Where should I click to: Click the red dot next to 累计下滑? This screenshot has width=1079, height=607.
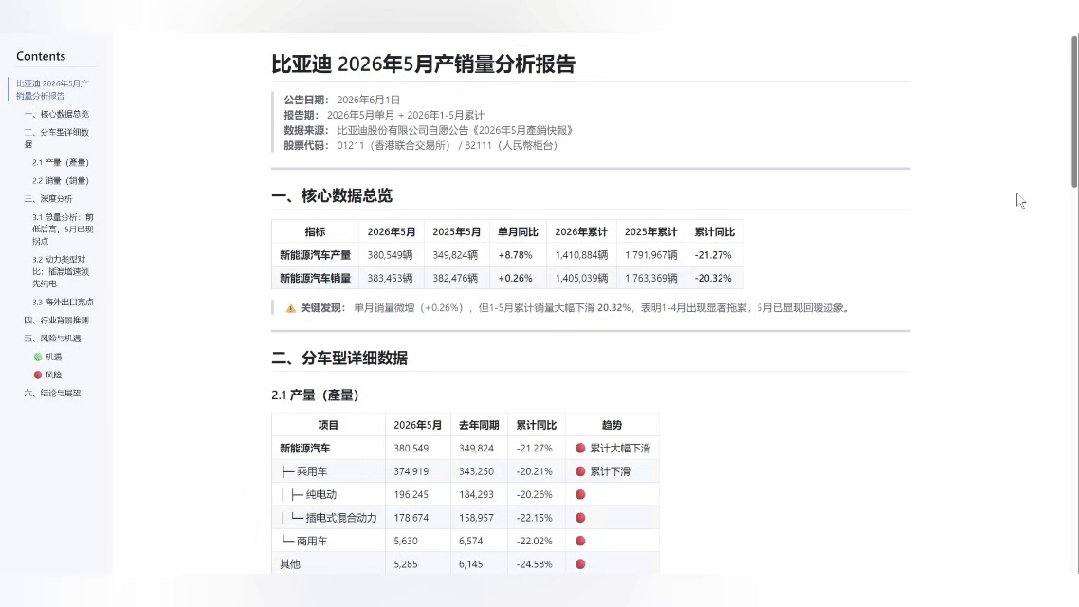580,471
